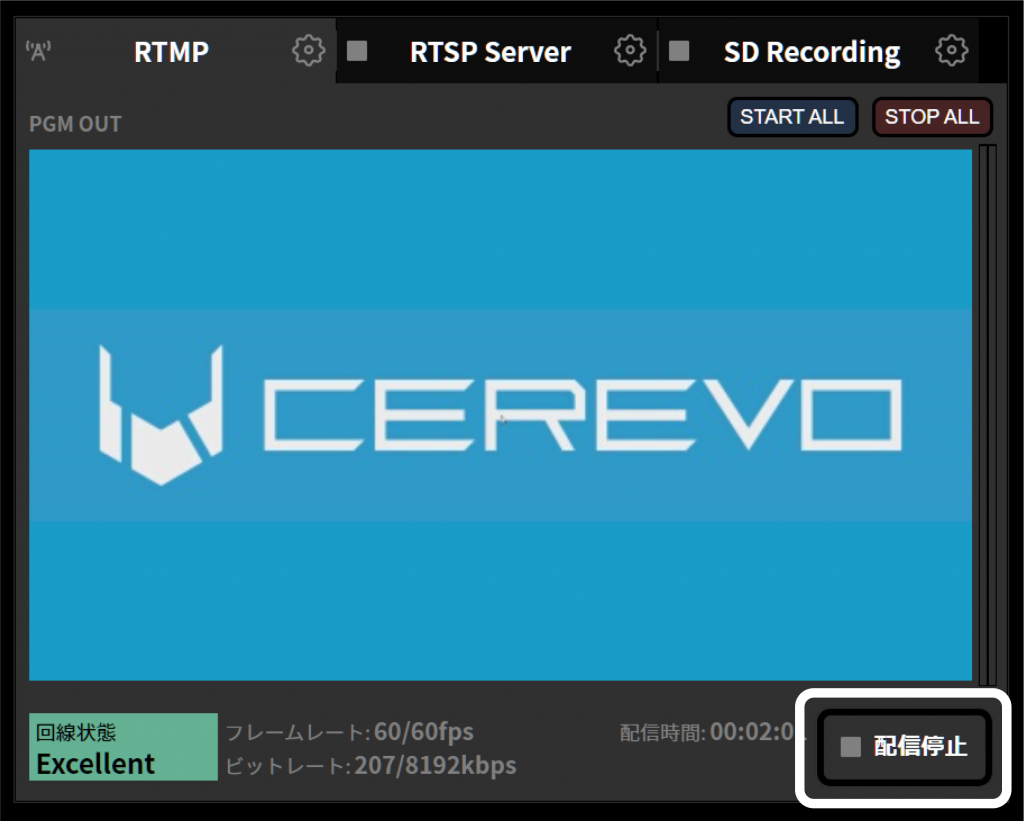Open RTMP settings gear icon
The width and height of the screenshot is (1024, 821).
click(x=308, y=50)
